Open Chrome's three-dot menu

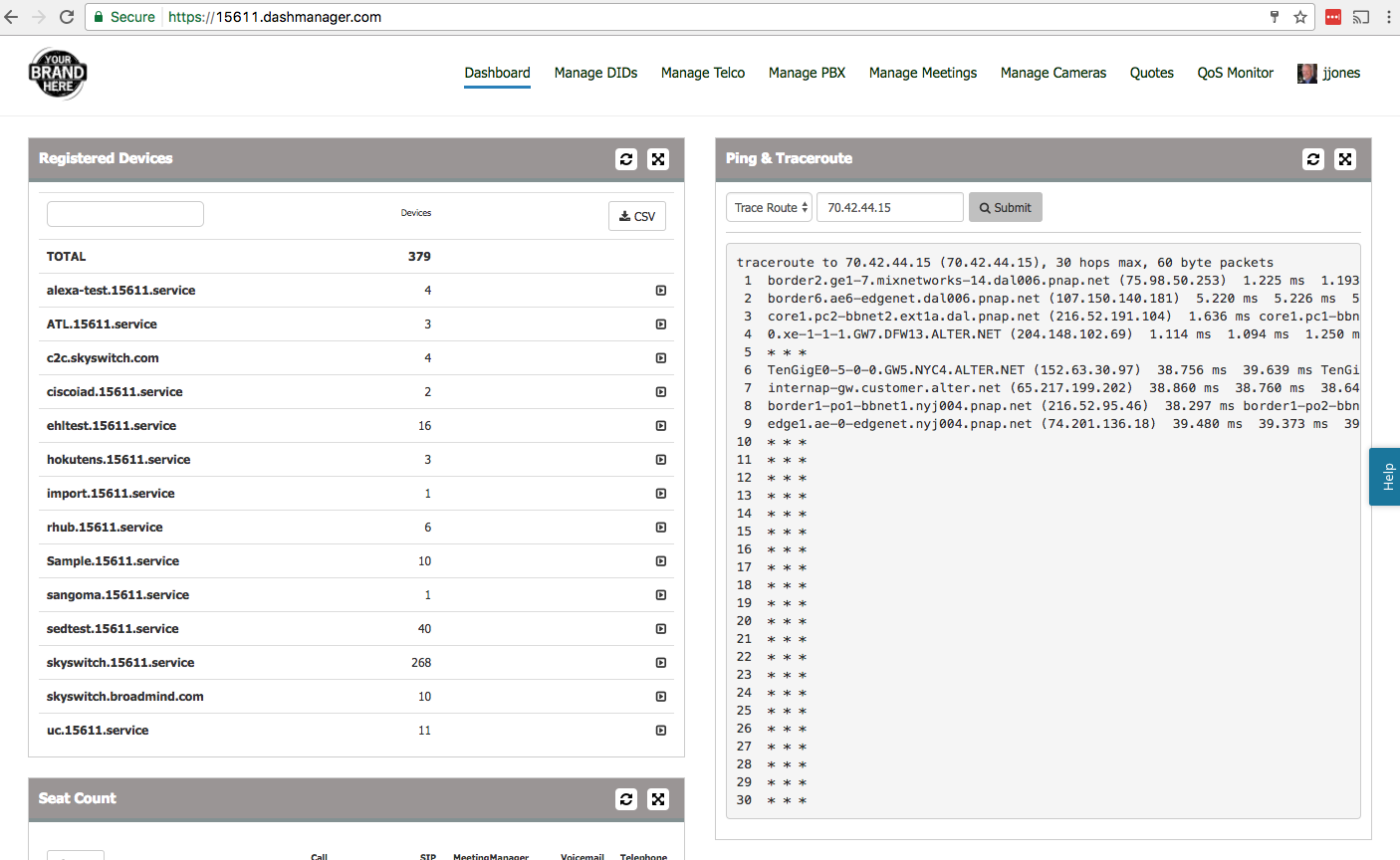pos(1388,17)
